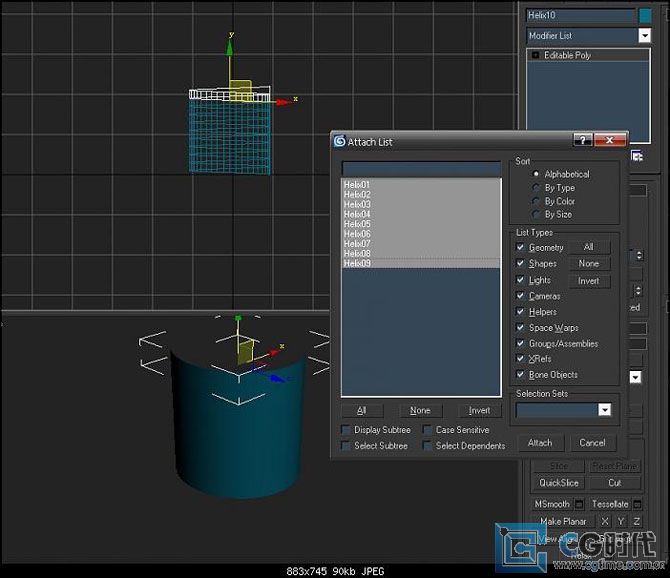This screenshot has height=578, width=670.
Task: Click the Attach List search field
Action: click(421, 169)
